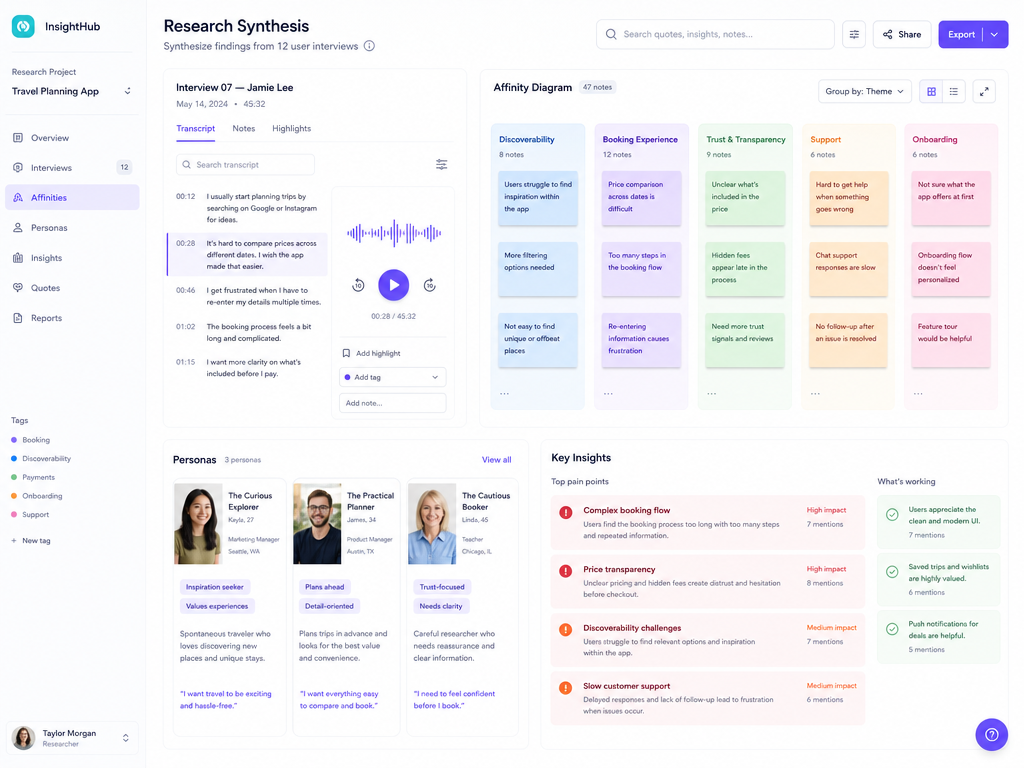This screenshot has height=768, width=1024.
Task: Open The Practical Planner persona photo
Action: click(x=317, y=524)
